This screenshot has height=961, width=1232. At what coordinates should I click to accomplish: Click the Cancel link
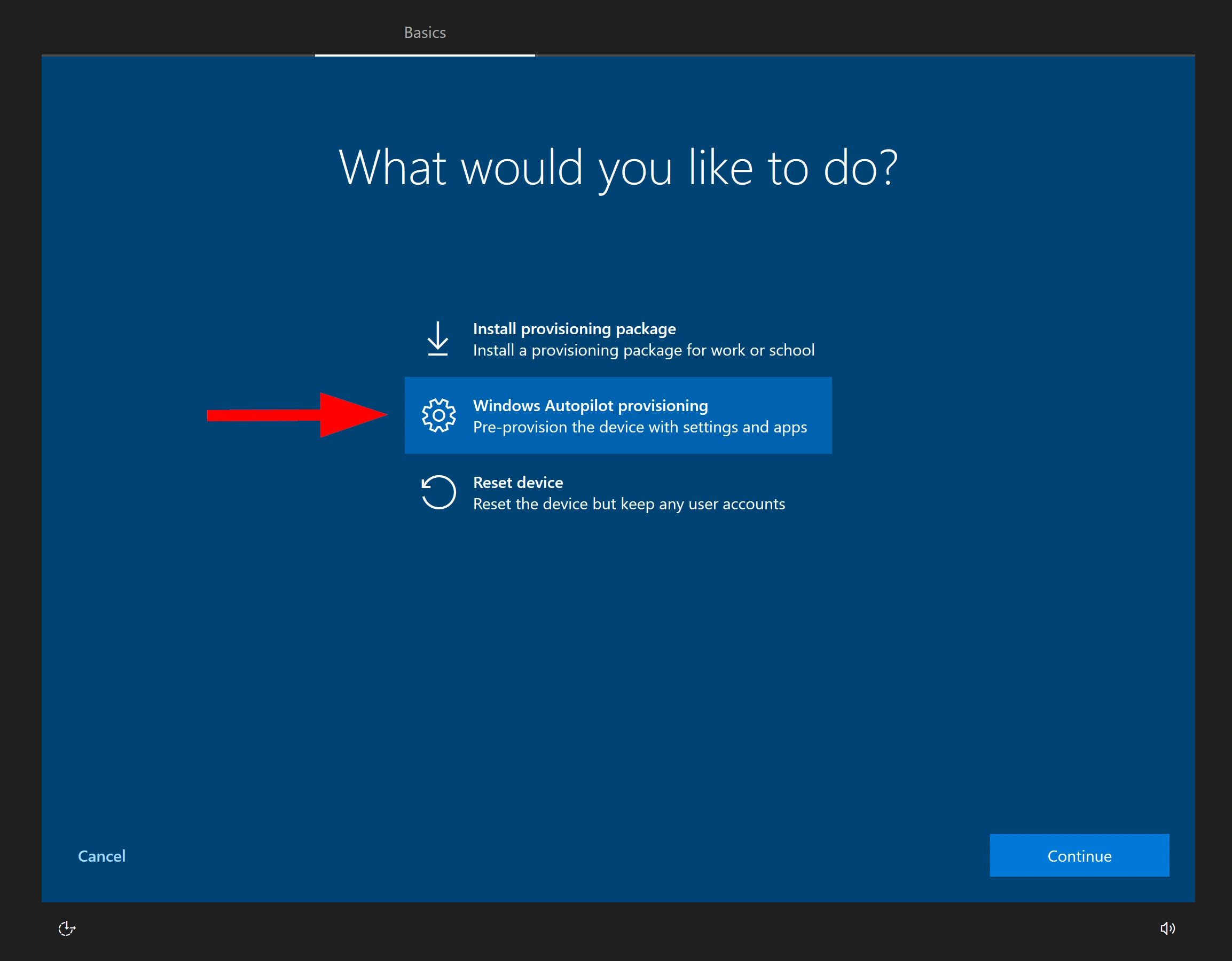(x=101, y=856)
